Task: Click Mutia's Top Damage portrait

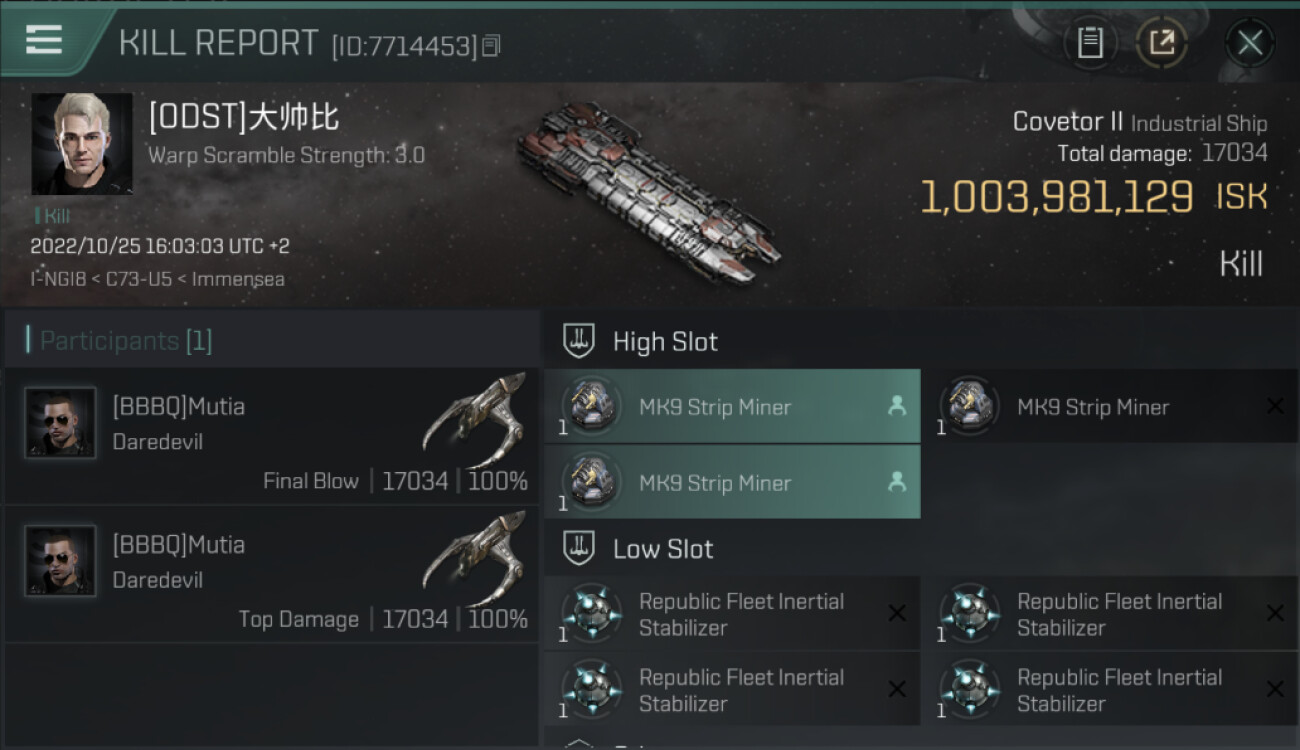Action: pyautogui.click(x=60, y=561)
